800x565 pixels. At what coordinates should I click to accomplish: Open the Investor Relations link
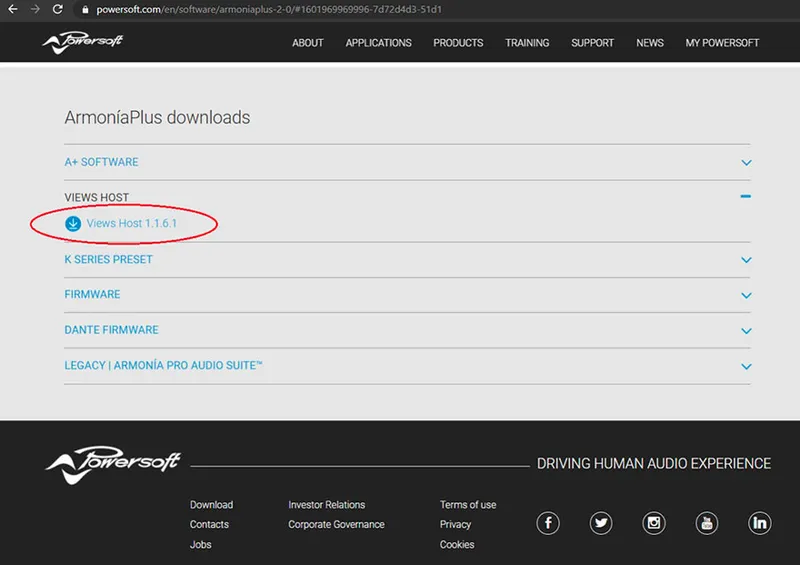tap(327, 505)
